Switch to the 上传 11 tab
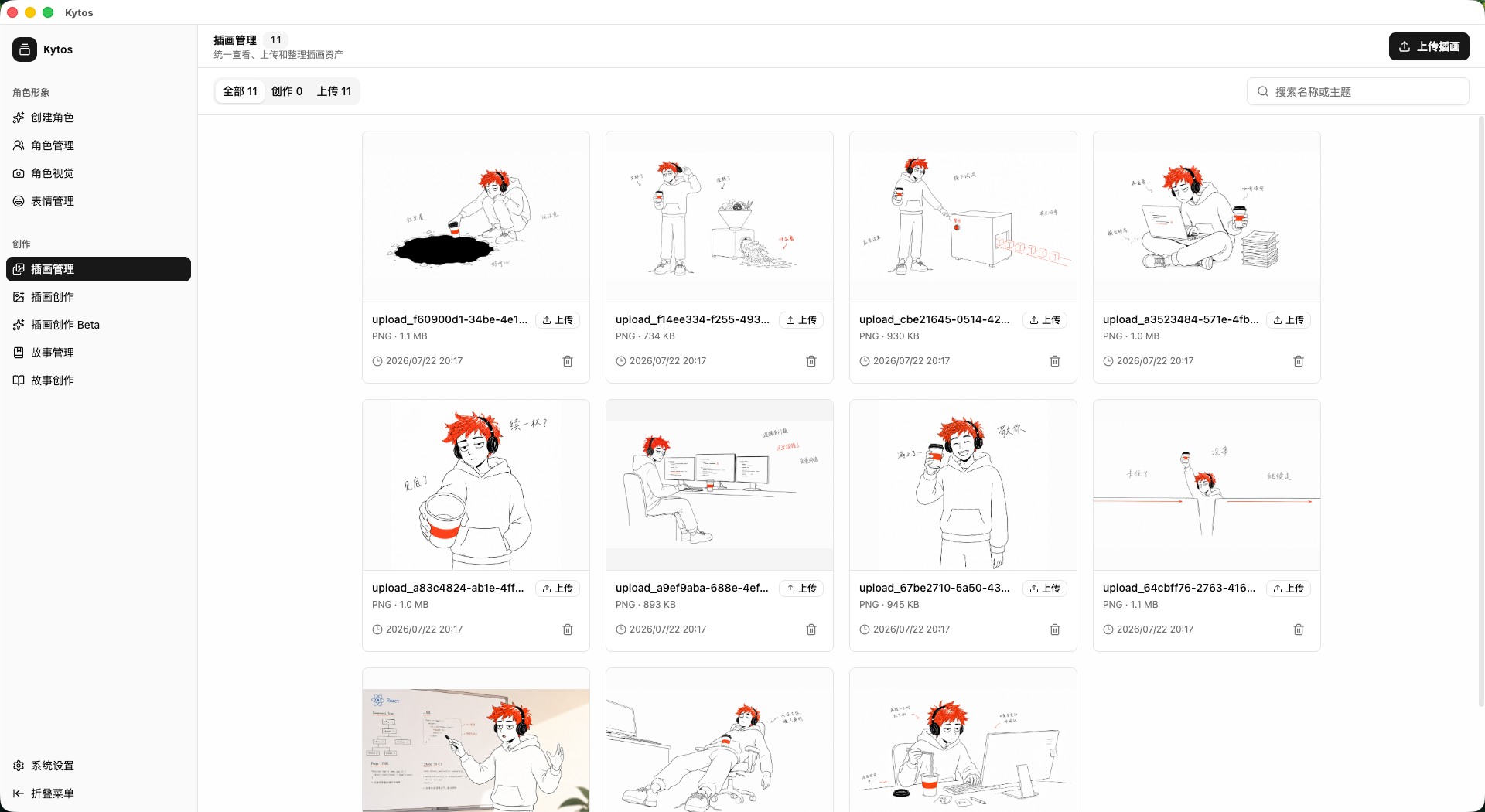 [x=334, y=91]
